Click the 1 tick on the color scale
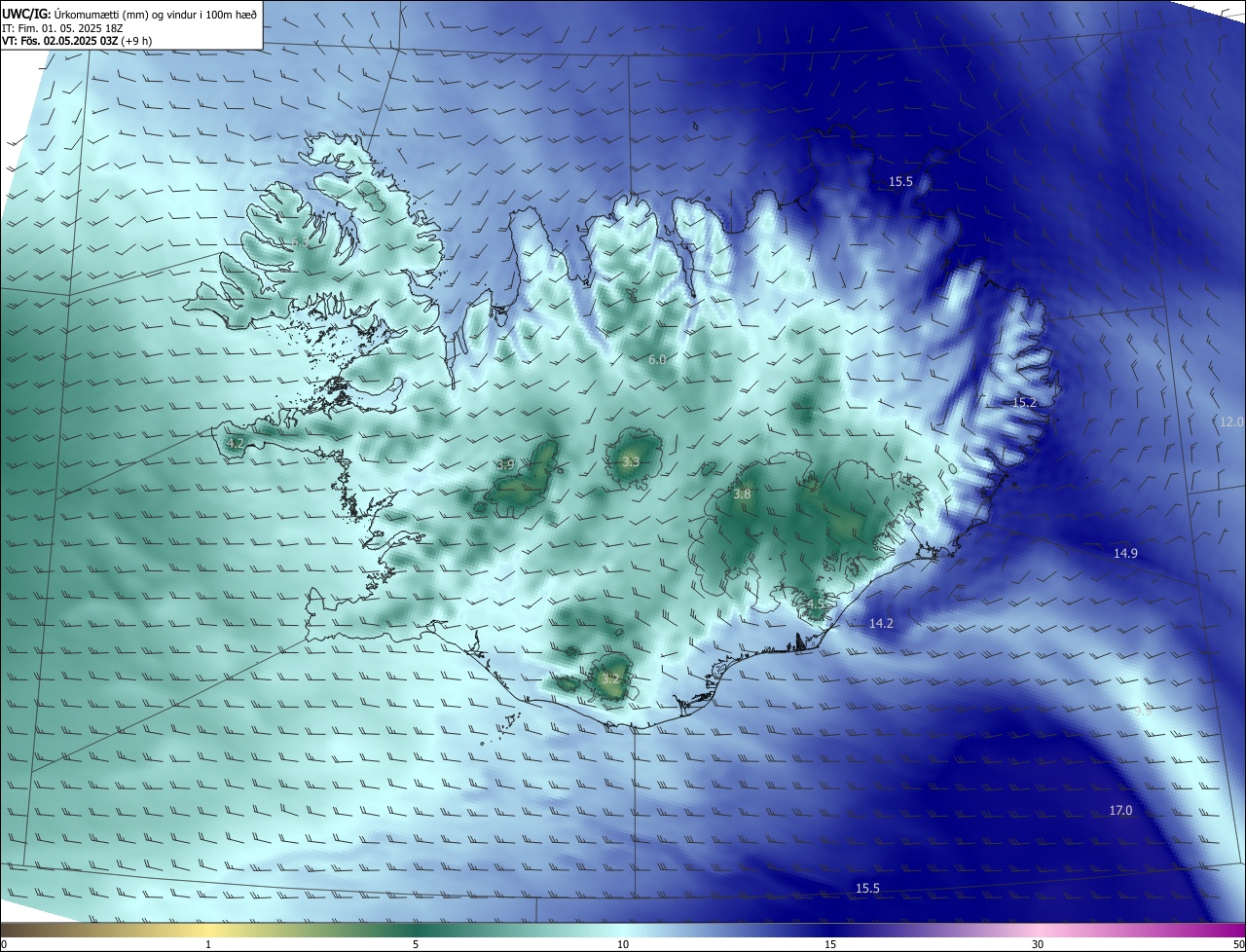 click(x=209, y=944)
